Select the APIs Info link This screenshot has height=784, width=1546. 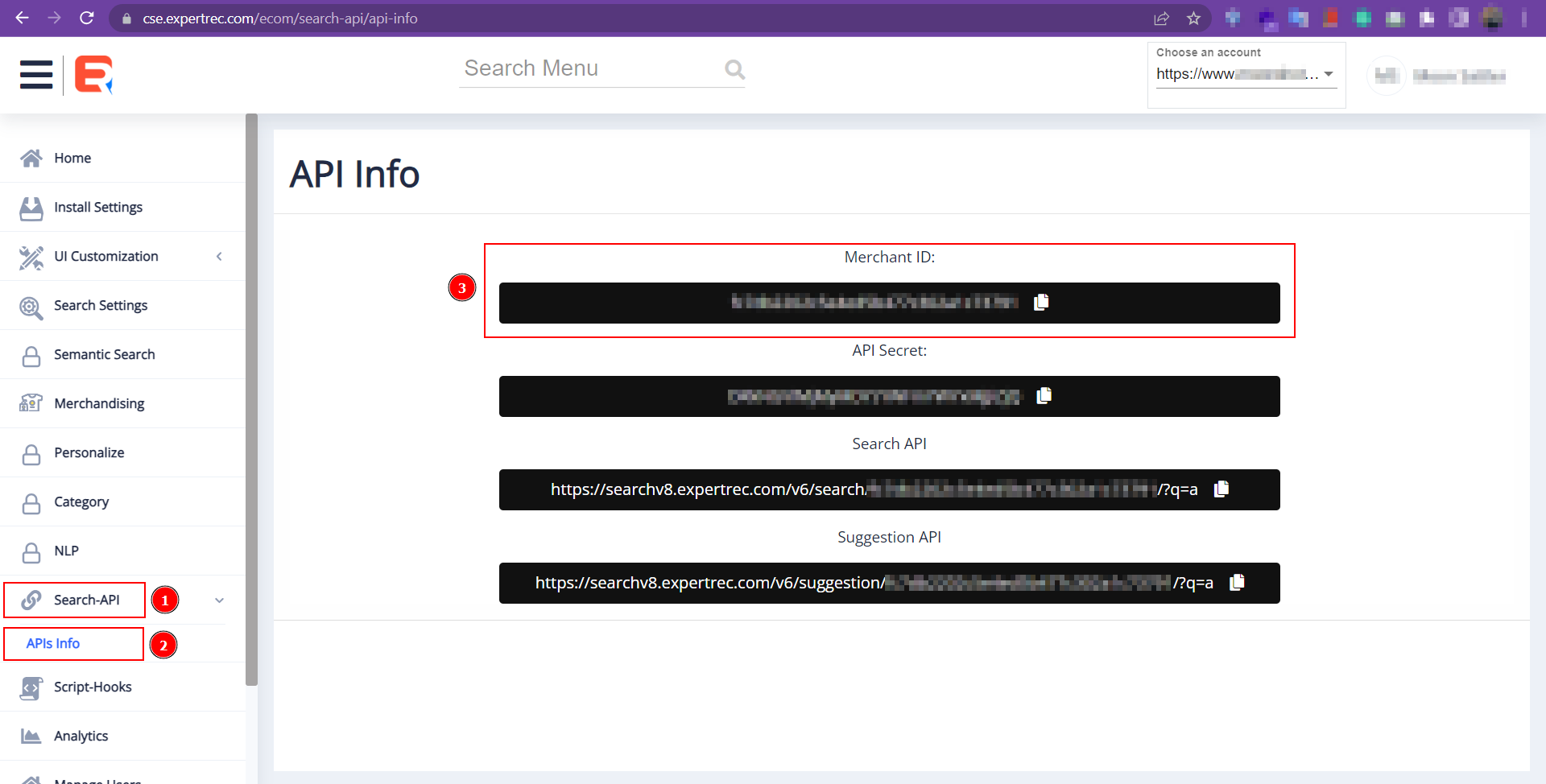53,643
